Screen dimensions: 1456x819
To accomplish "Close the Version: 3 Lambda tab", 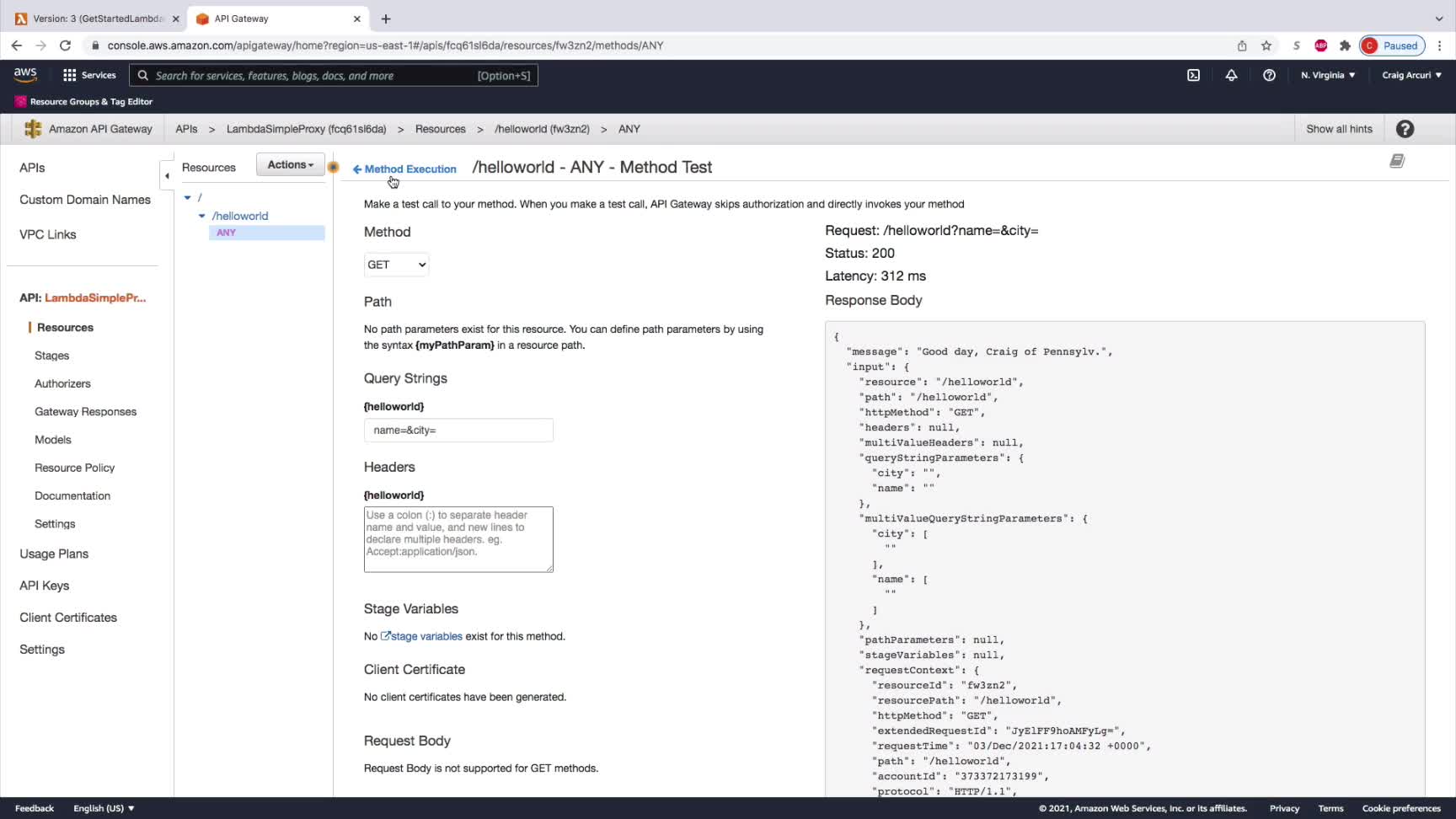I will pyautogui.click(x=176, y=19).
